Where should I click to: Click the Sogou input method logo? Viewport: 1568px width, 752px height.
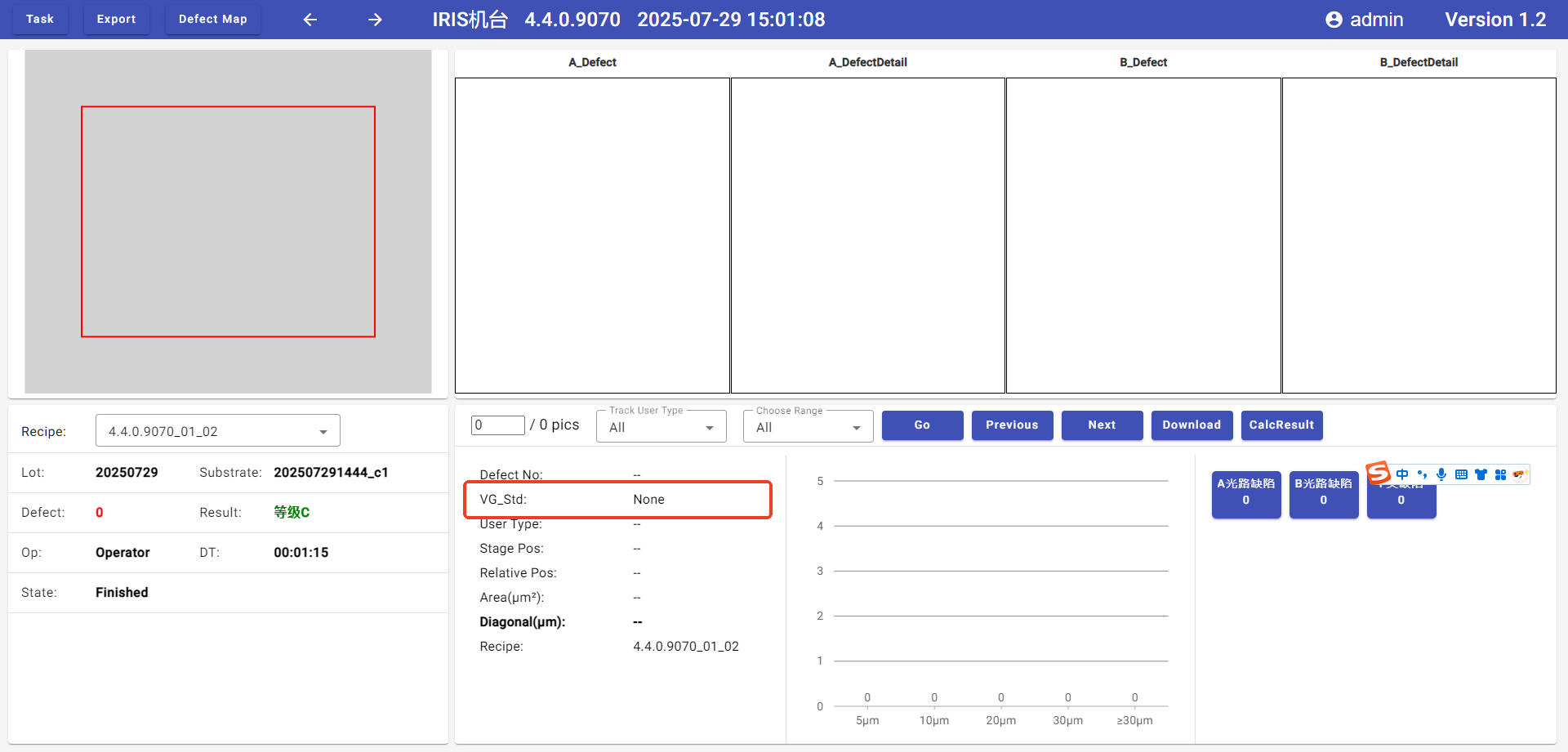click(x=1379, y=473)
